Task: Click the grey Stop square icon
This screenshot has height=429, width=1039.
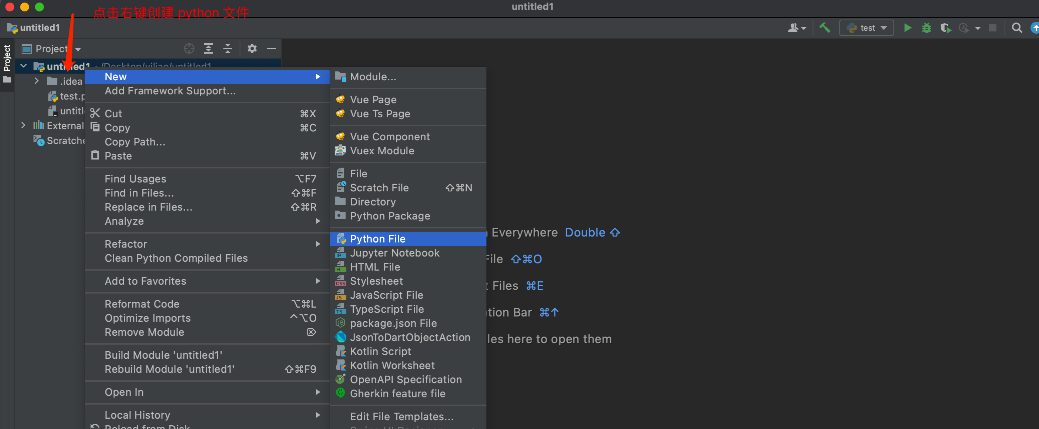Action: 993,28
